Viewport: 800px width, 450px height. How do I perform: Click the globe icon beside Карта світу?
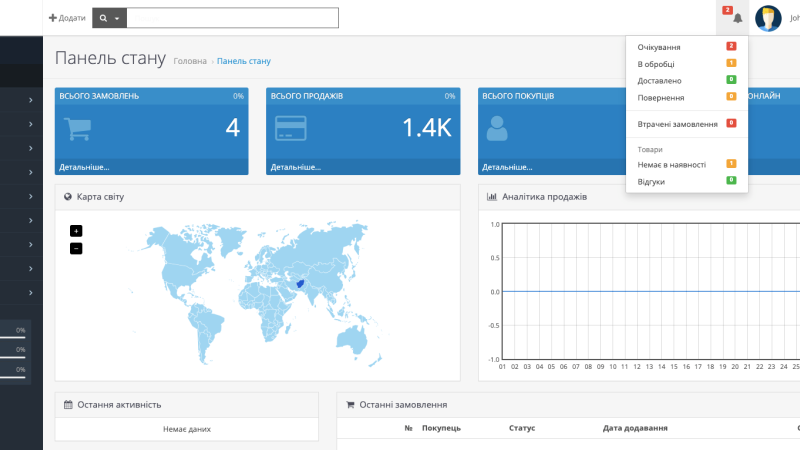point(68,196)
